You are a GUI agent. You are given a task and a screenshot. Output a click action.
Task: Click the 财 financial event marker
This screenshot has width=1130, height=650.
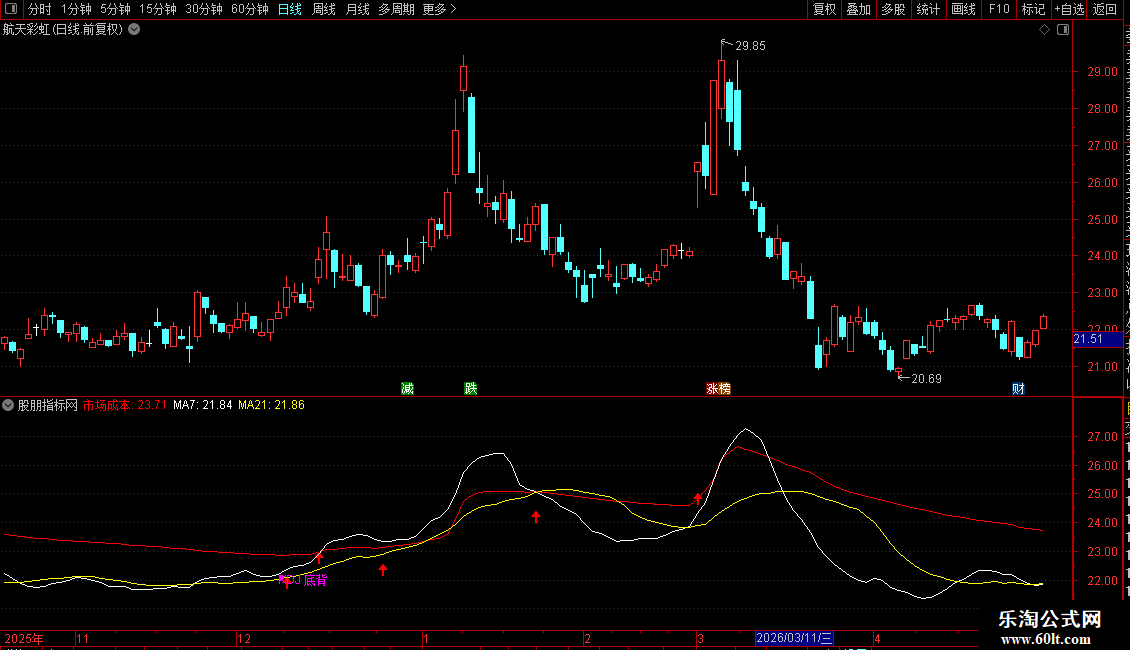(1018, 388)
